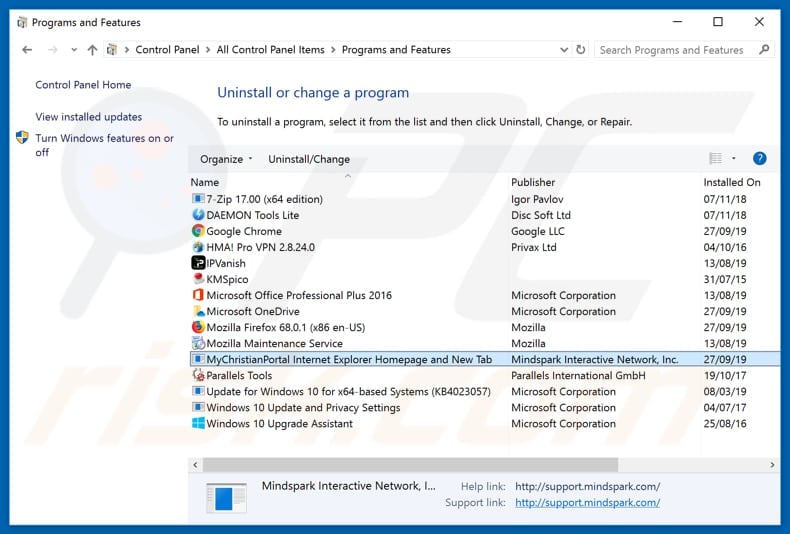Click the Windows features shield icon
The height and width of the screenshot is (534, 790).
[22, 138]
